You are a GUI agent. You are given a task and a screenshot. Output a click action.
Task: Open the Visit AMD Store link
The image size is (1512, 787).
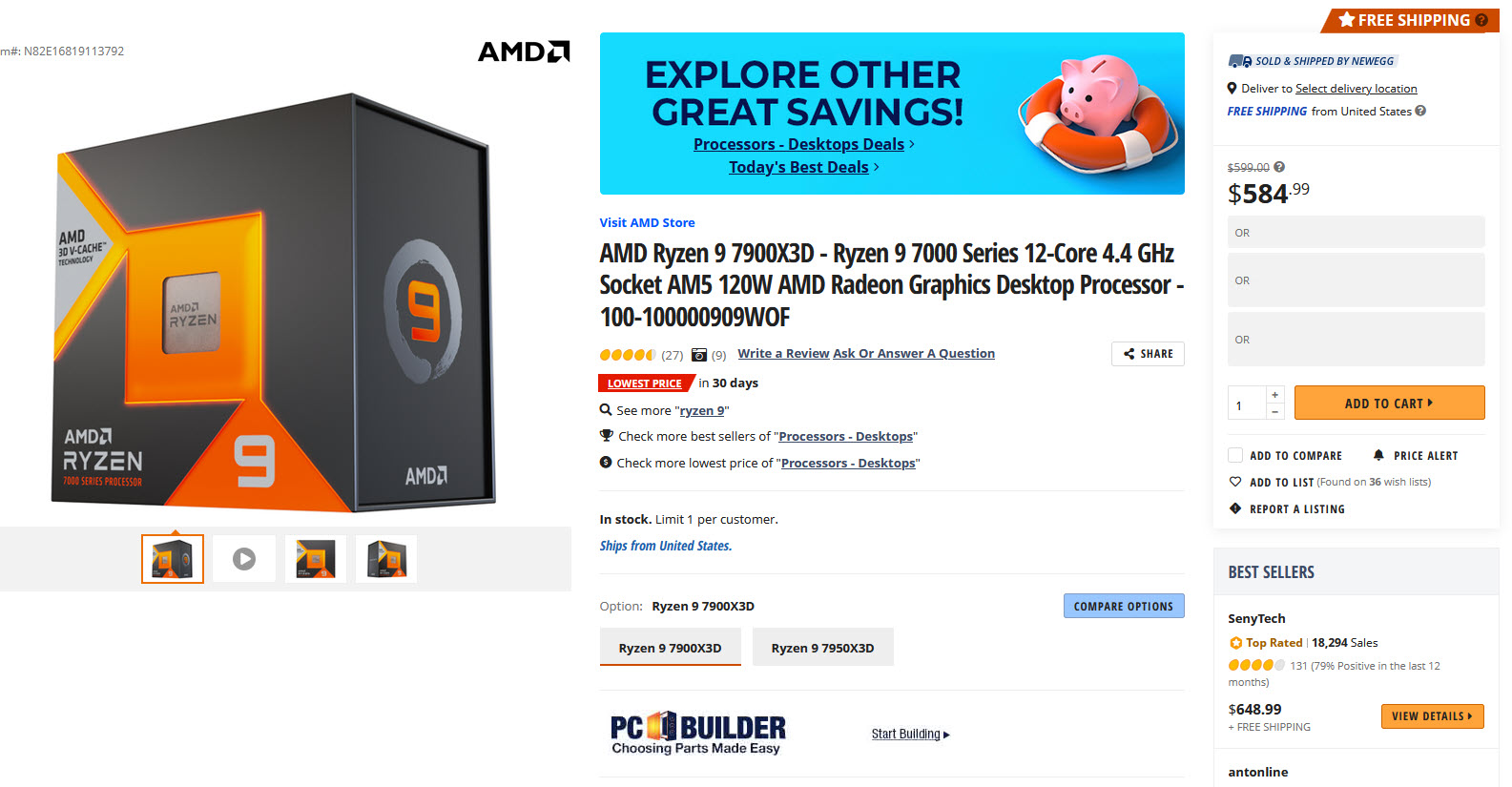point(647,222)
